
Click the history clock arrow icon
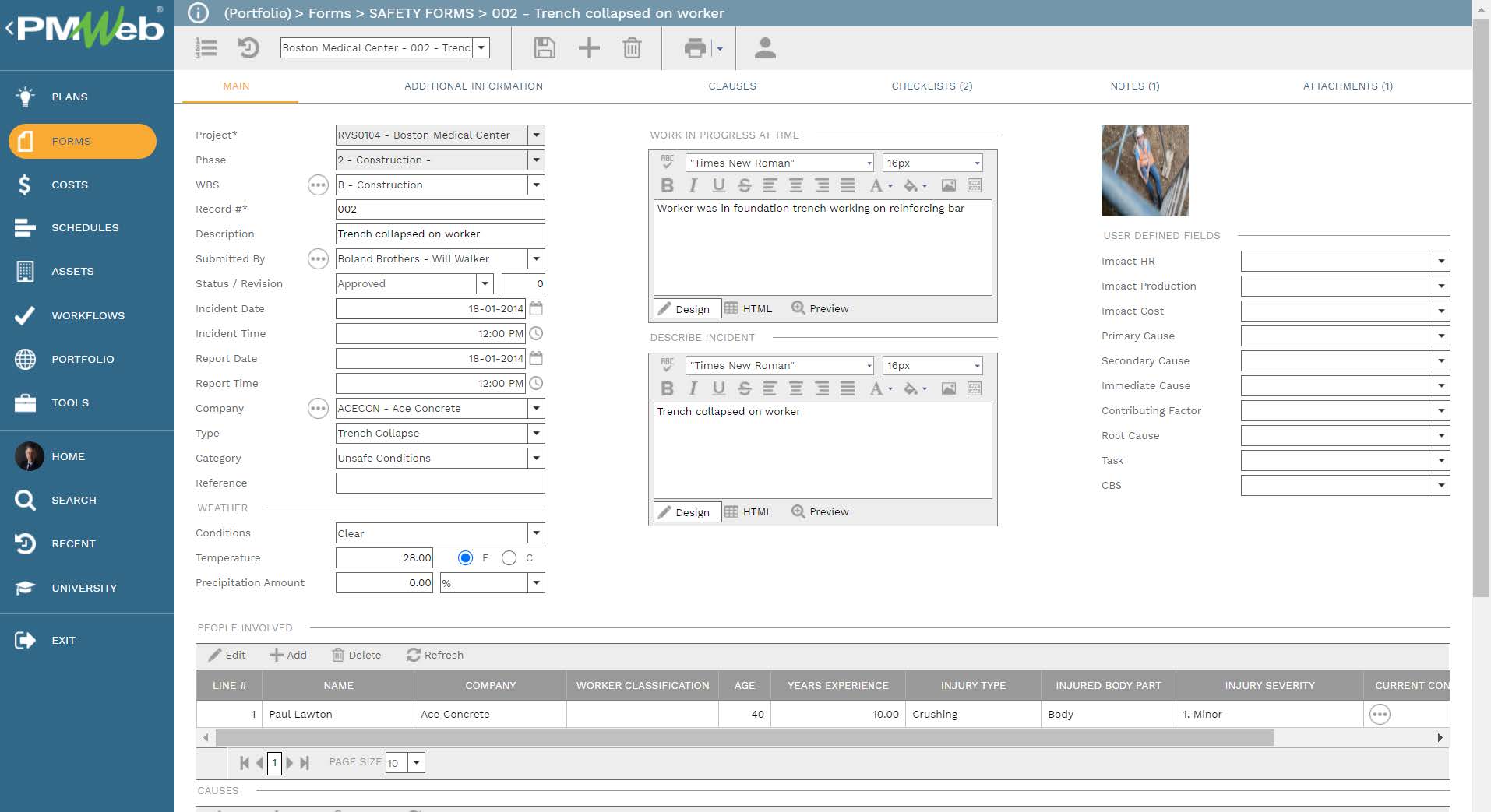[248, 48]
